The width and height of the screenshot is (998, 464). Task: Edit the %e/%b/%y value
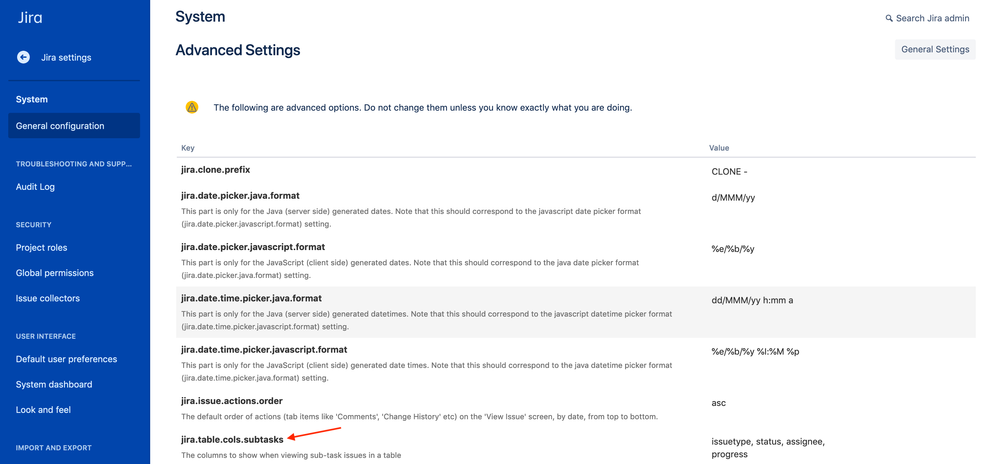(x=733, y=249)
